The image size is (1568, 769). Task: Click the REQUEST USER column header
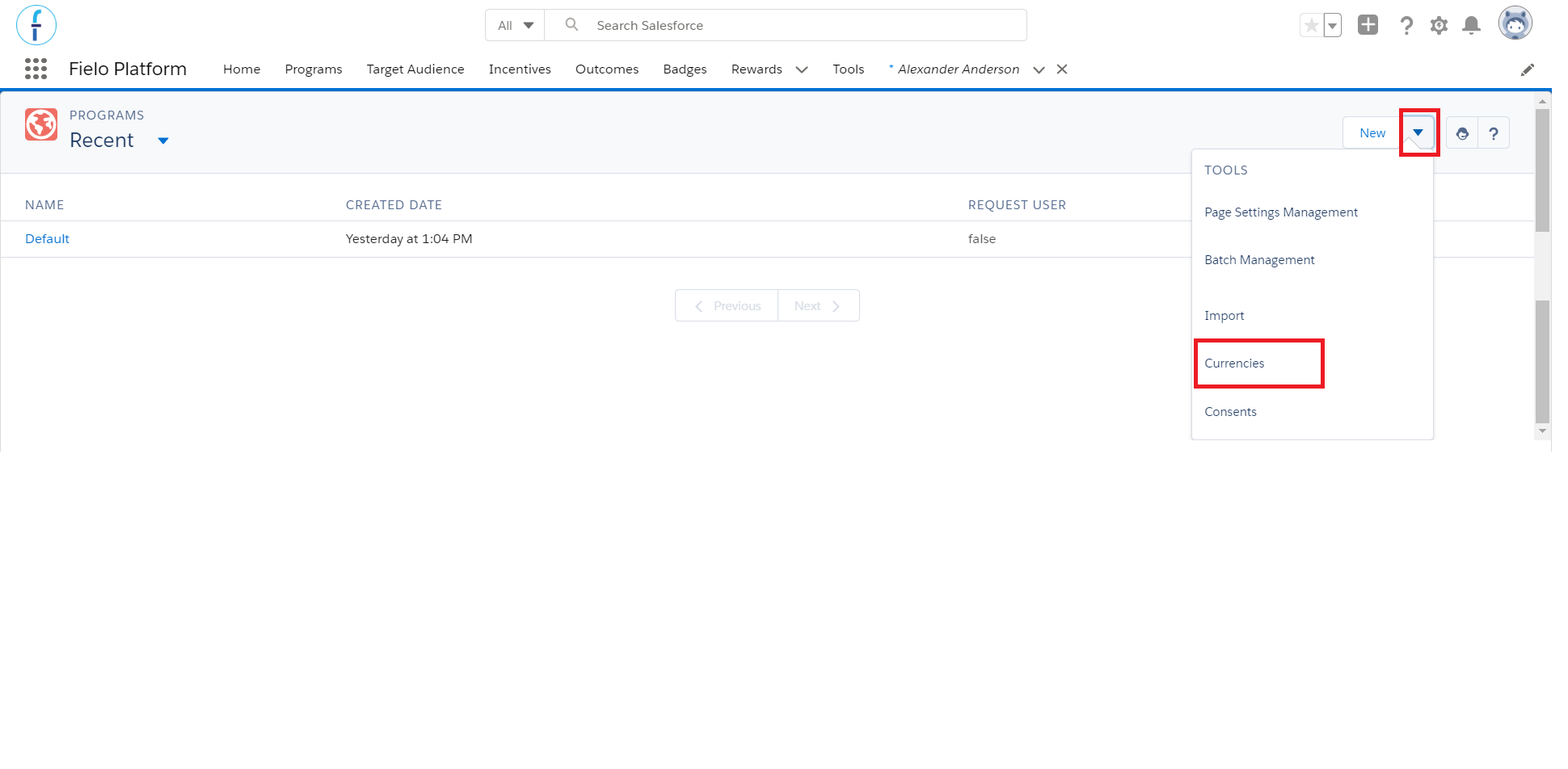[1017, 205]
